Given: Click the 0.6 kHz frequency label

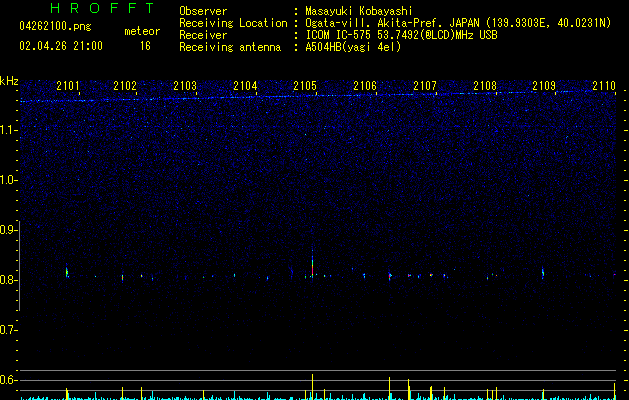Looking at the screenshot, I should click(x=8, y=380).
